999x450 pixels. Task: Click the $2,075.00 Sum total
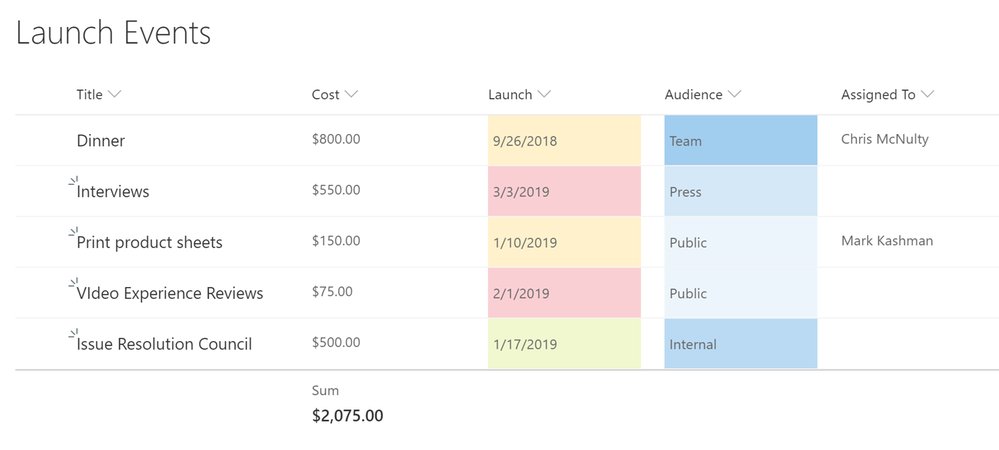[348, 416]
